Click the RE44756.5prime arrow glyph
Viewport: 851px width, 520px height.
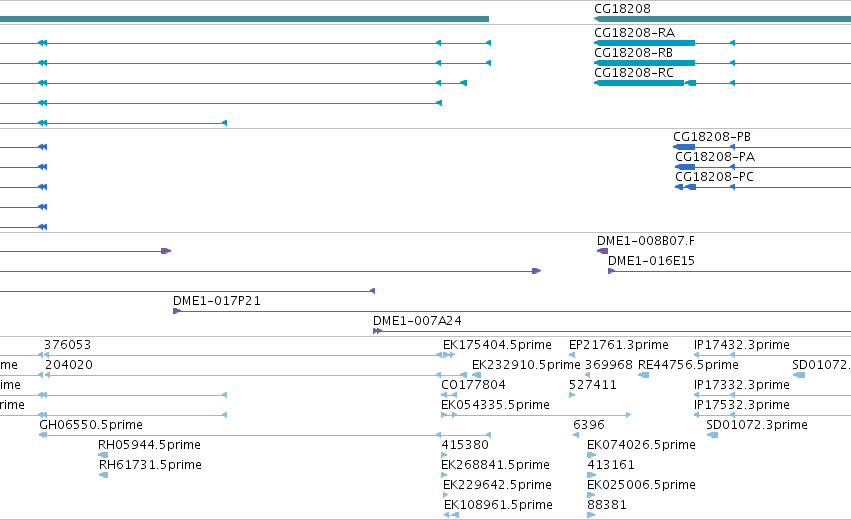coord(644,375)
